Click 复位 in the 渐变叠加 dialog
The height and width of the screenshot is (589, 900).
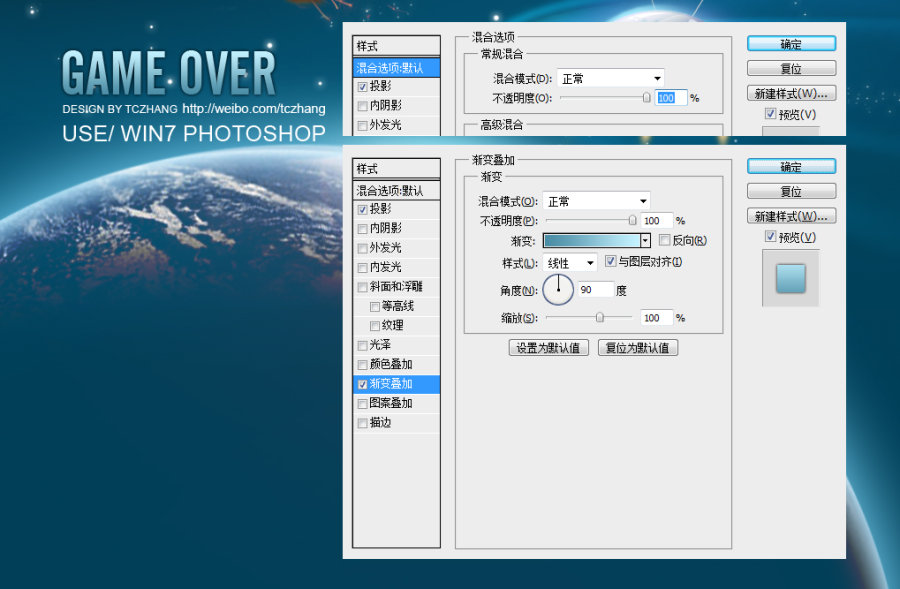coord(791,191)
